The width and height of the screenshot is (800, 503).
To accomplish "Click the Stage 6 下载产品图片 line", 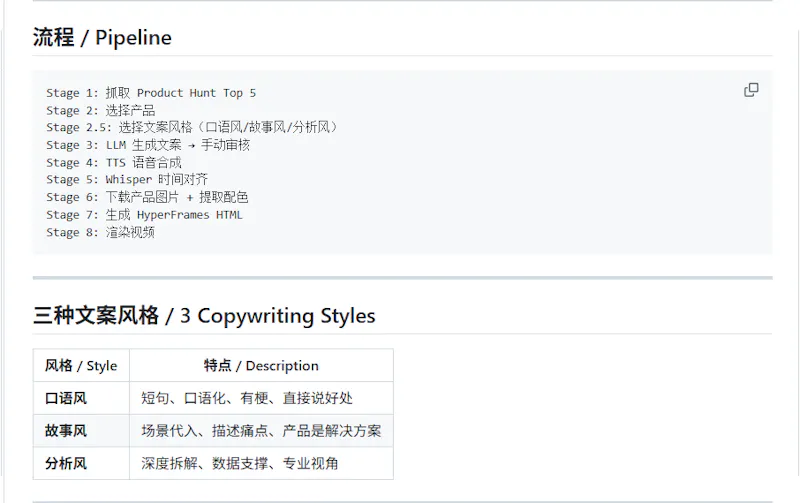I will pos(147,197).
